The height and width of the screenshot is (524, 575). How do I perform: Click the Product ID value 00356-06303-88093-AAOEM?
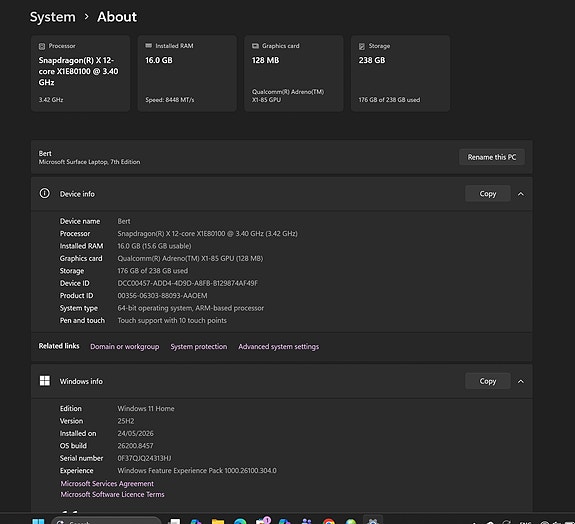[x=162, y=296]
